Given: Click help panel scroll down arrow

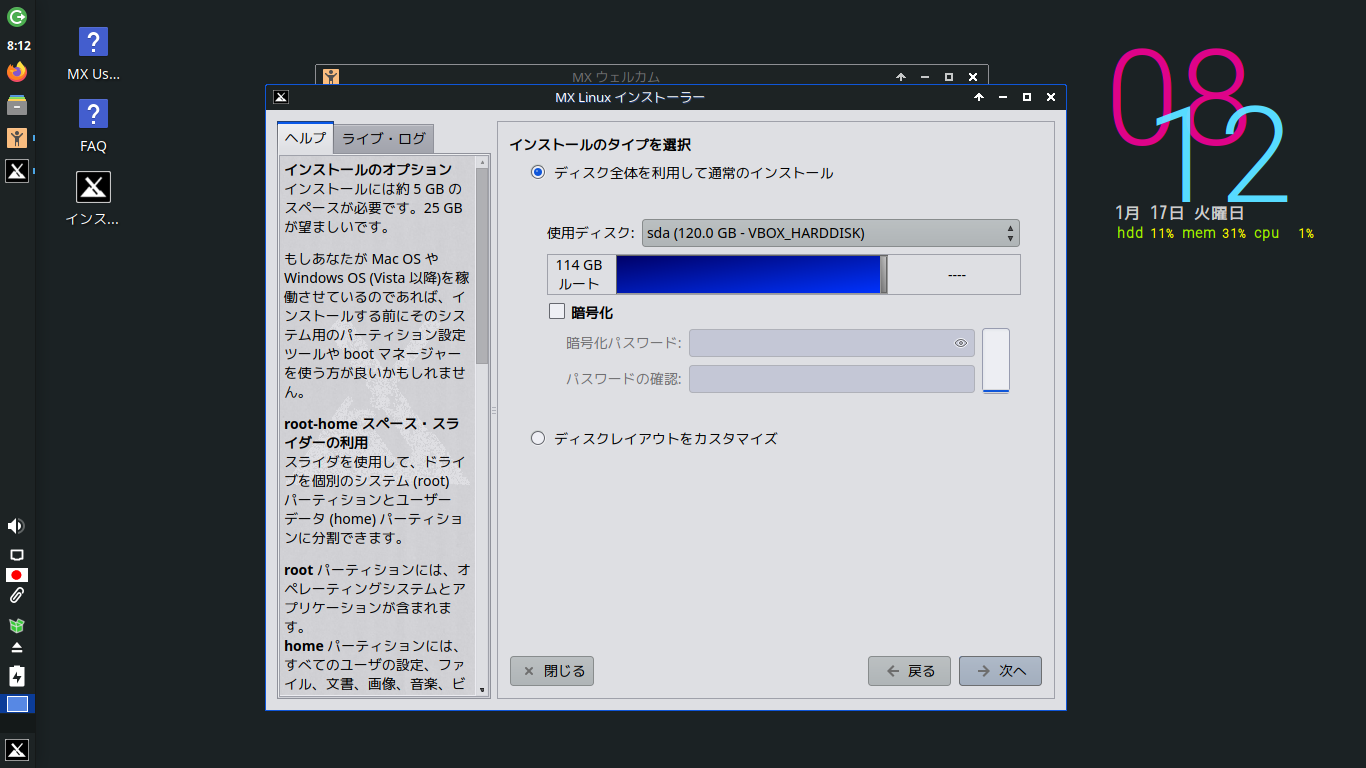Looking at the screenshot, I should 483,690.
